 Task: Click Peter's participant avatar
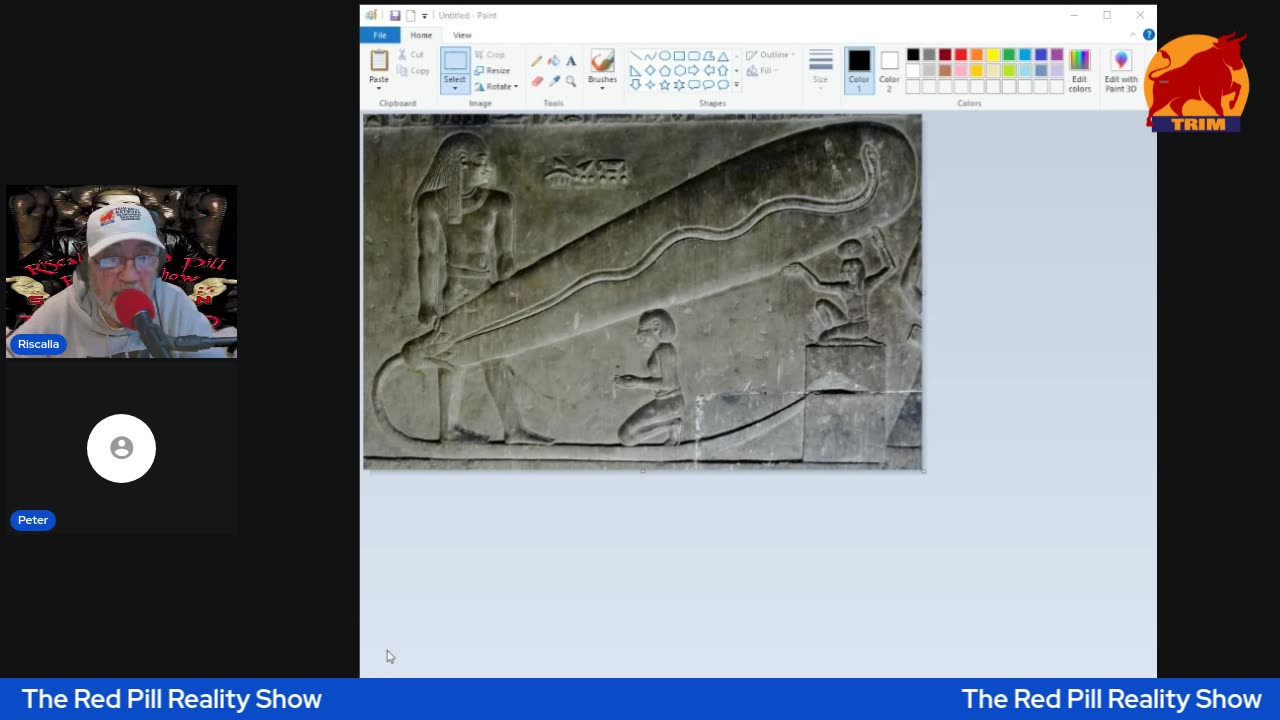[x=121, y=448]
